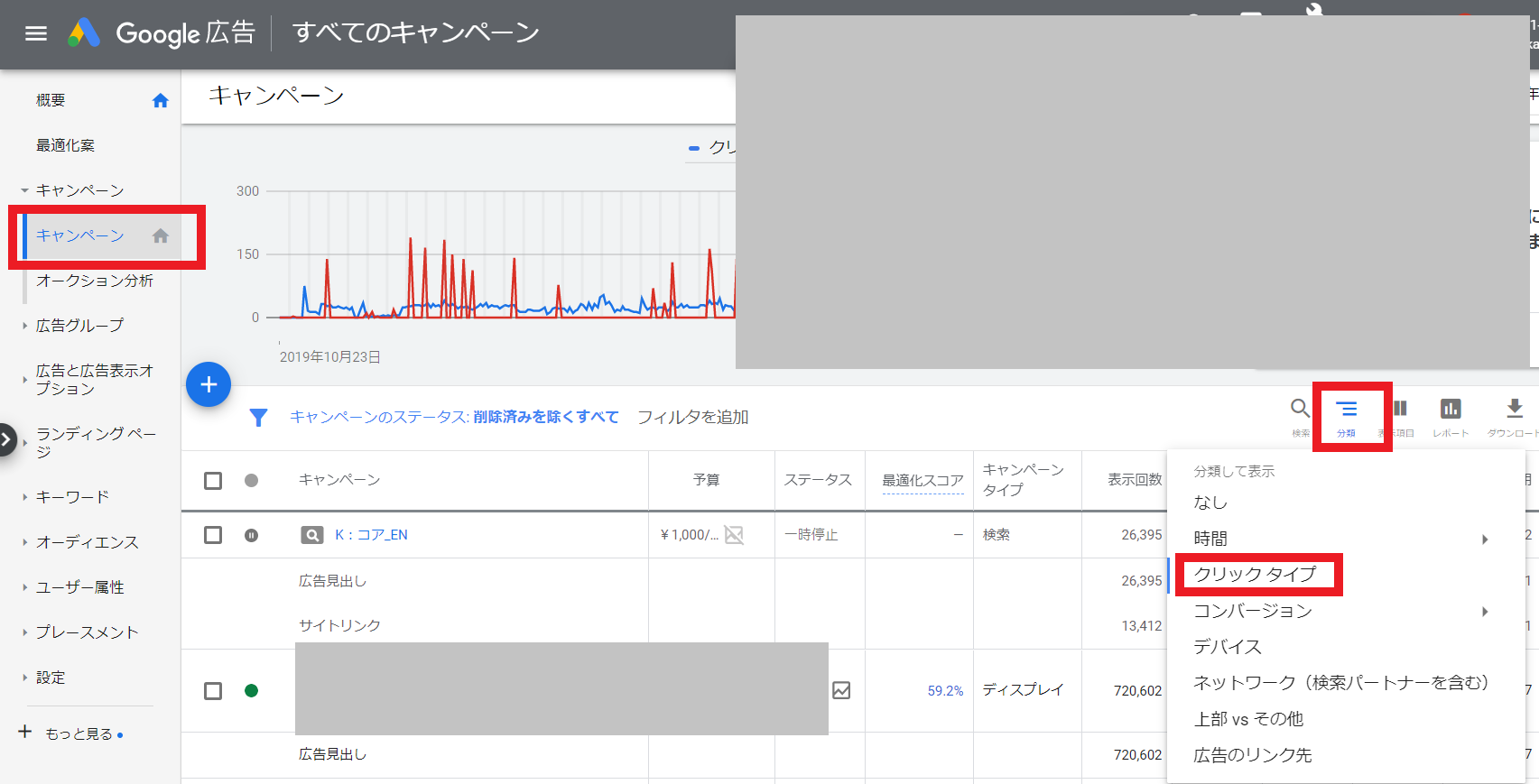Viewport: 1539px width, 784px height.
Task: Check the box for the display campaign row
Action: click(213, 691)
